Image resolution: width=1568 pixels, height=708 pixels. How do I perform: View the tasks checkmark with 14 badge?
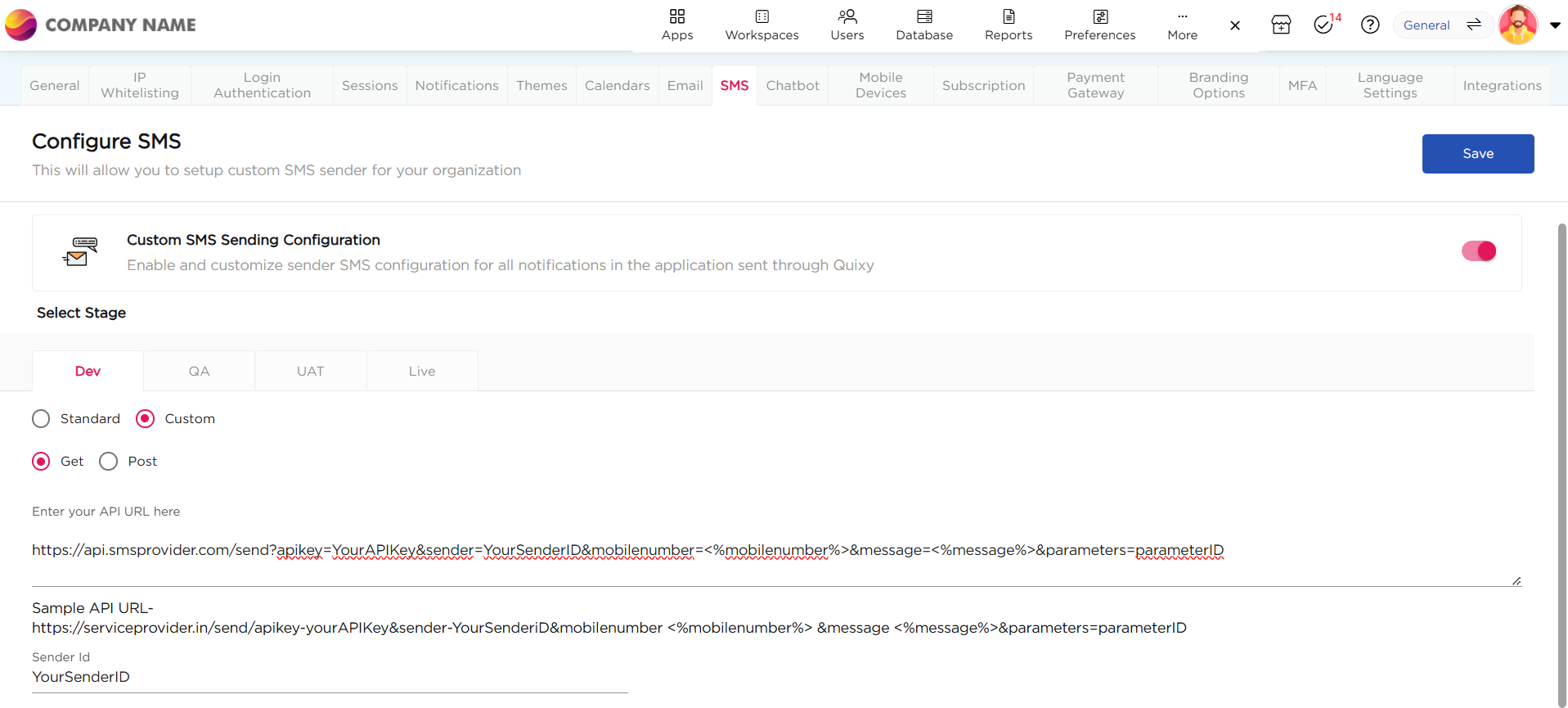tap(1323, 25)
